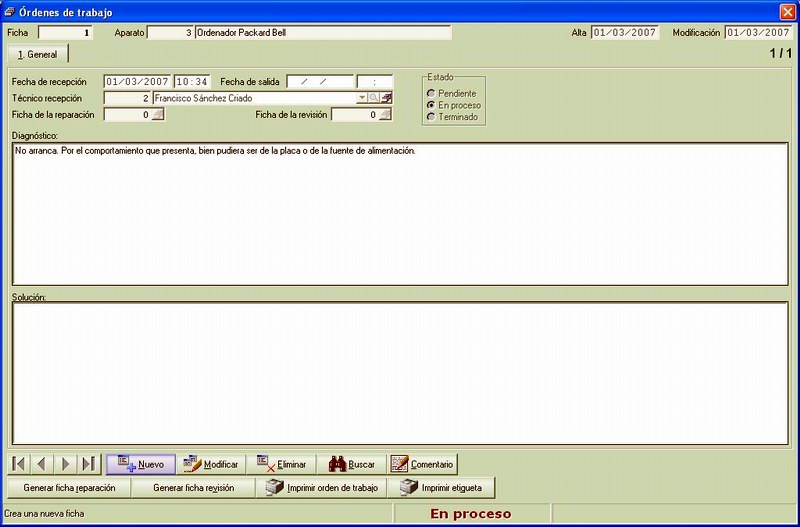Open technician record icon next to search

pyautogui.click(x=387, y=98)
